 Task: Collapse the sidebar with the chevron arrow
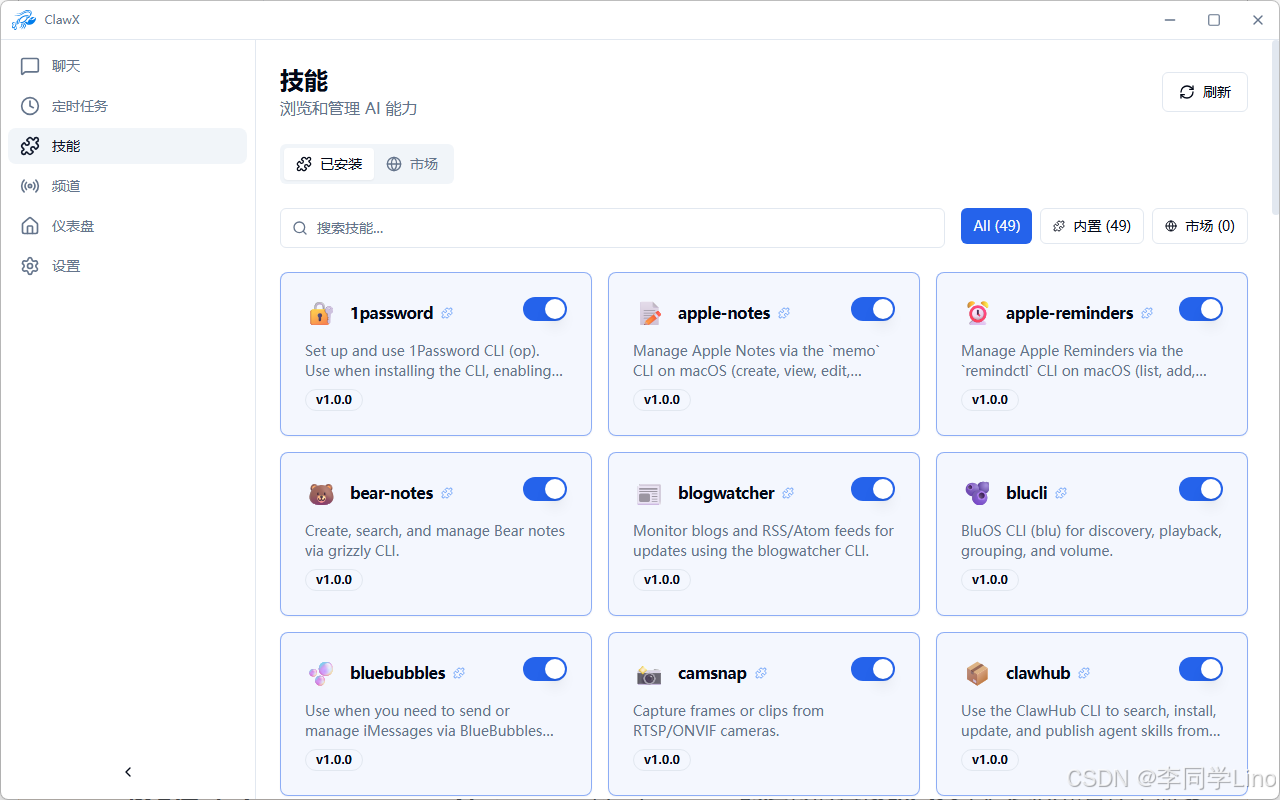tap(127, 771)
